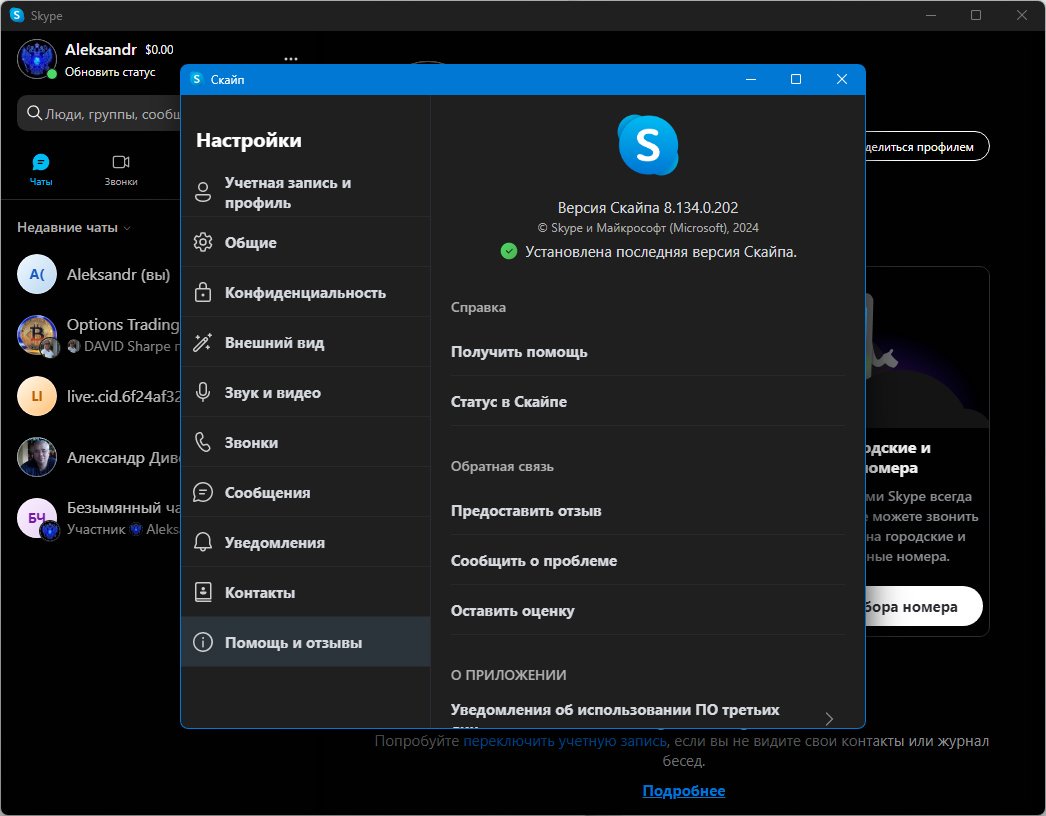Select Внешний вид magic wand section

(x=306, y=342)
